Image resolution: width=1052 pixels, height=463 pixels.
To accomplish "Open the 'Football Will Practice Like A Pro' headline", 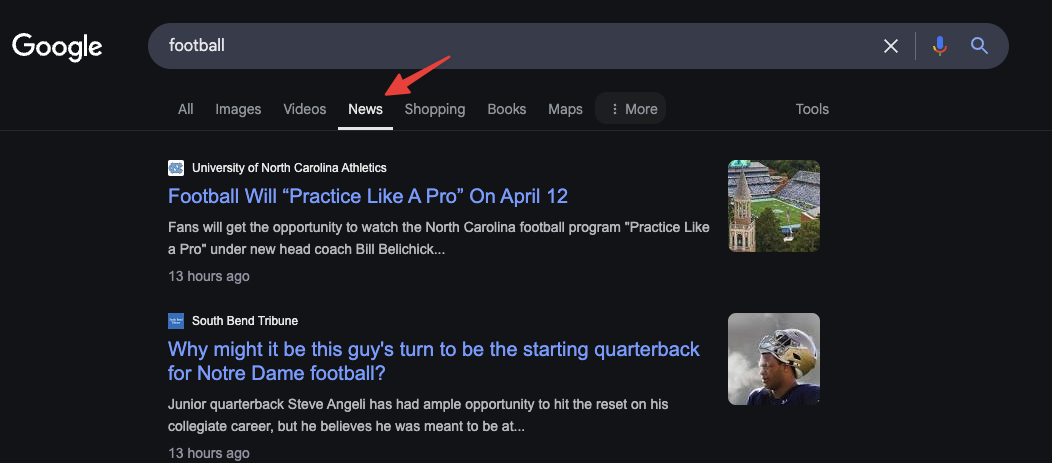I will coord(368,196).
